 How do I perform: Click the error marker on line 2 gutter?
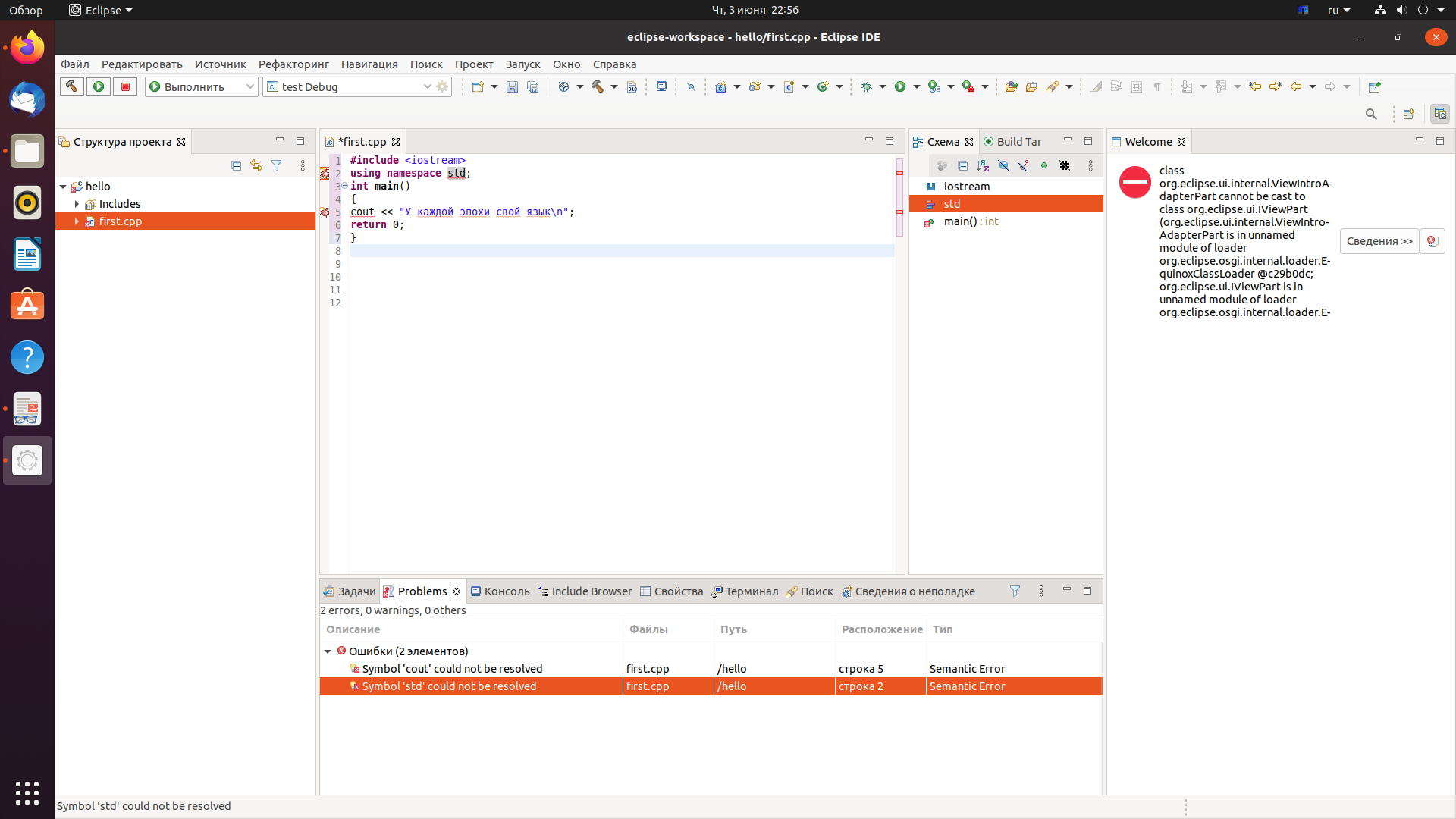(x=325, y=174)
